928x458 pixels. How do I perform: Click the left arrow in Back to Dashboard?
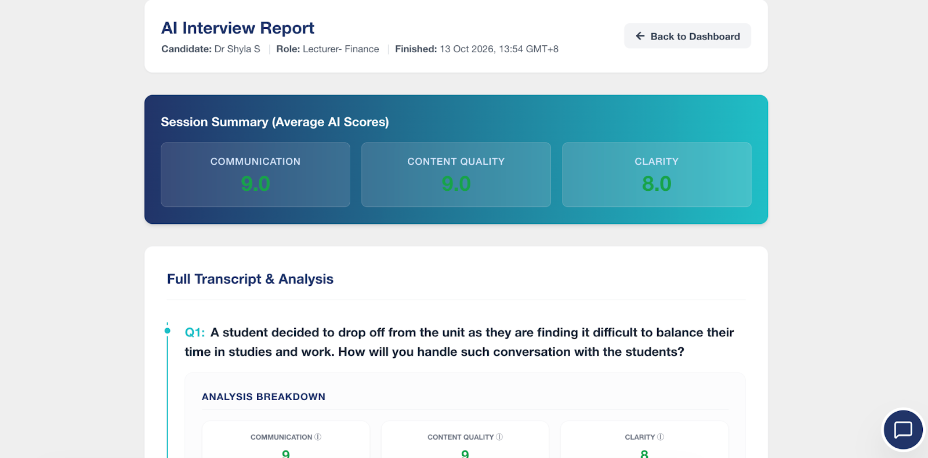(x=640, y=36)
